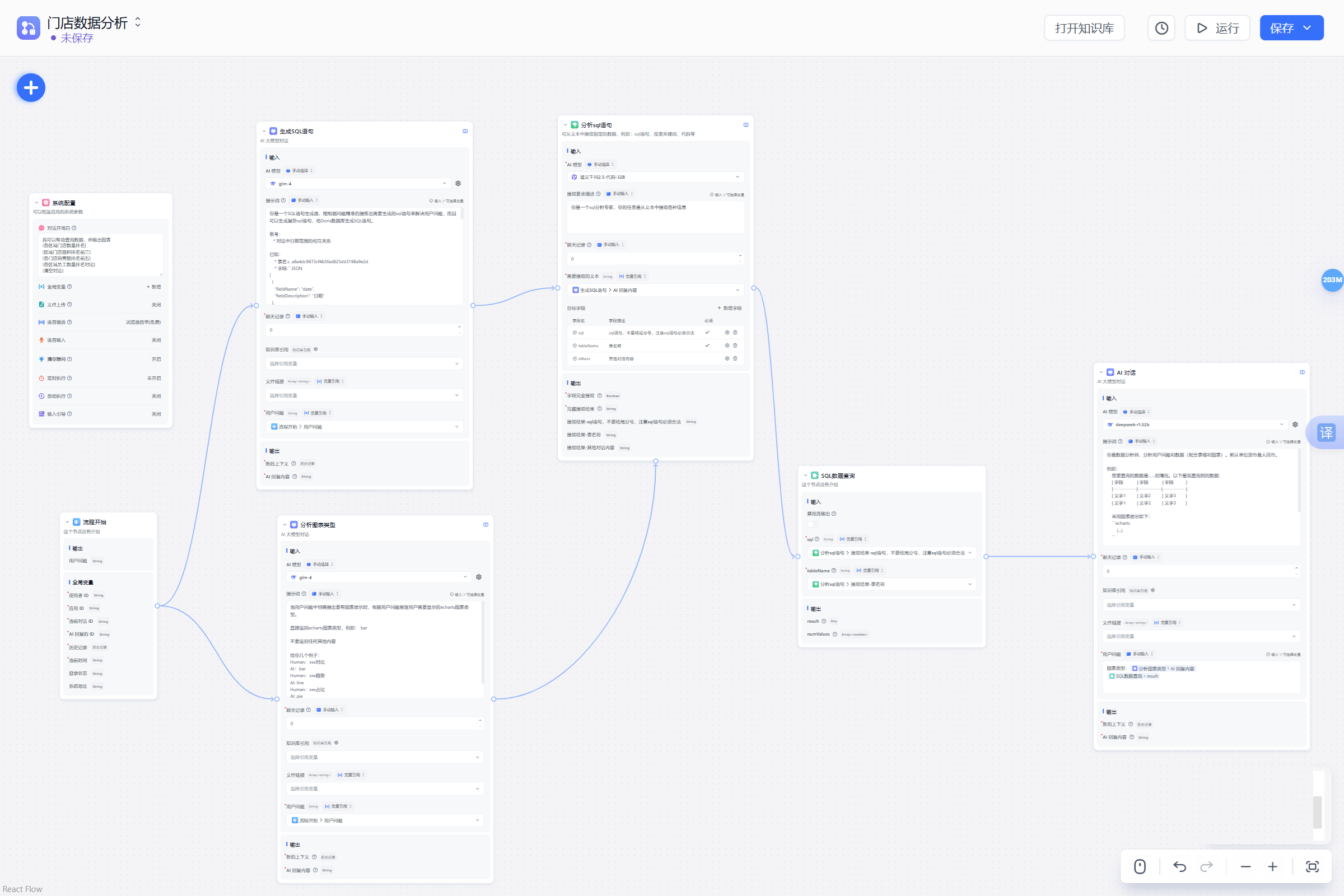Click the 保存 save button
The height and width of the screenshot is (896, 1344).
1281,28
